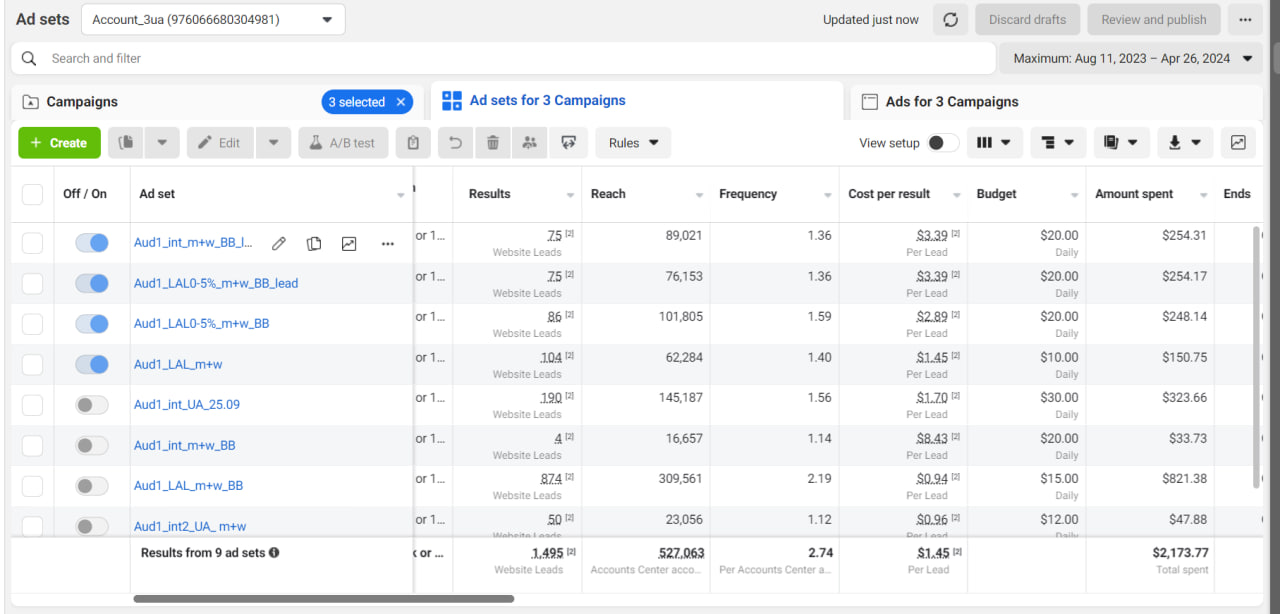Expand the dropdown arrow next to Edit

click(273, 143)
